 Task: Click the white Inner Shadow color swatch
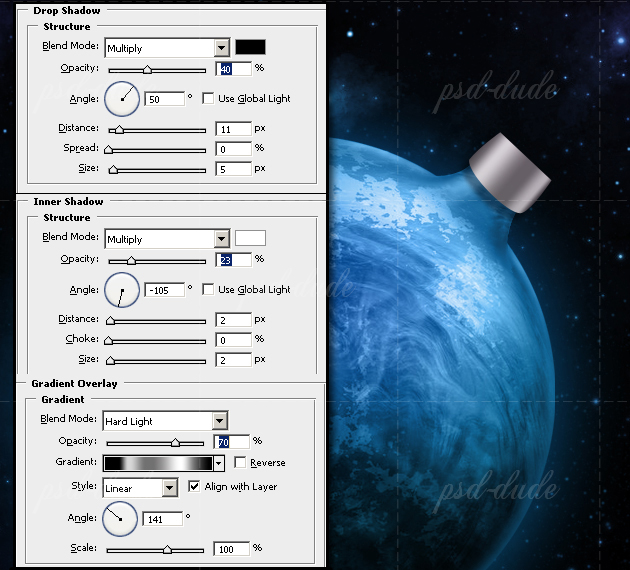[x=251, y=238]
